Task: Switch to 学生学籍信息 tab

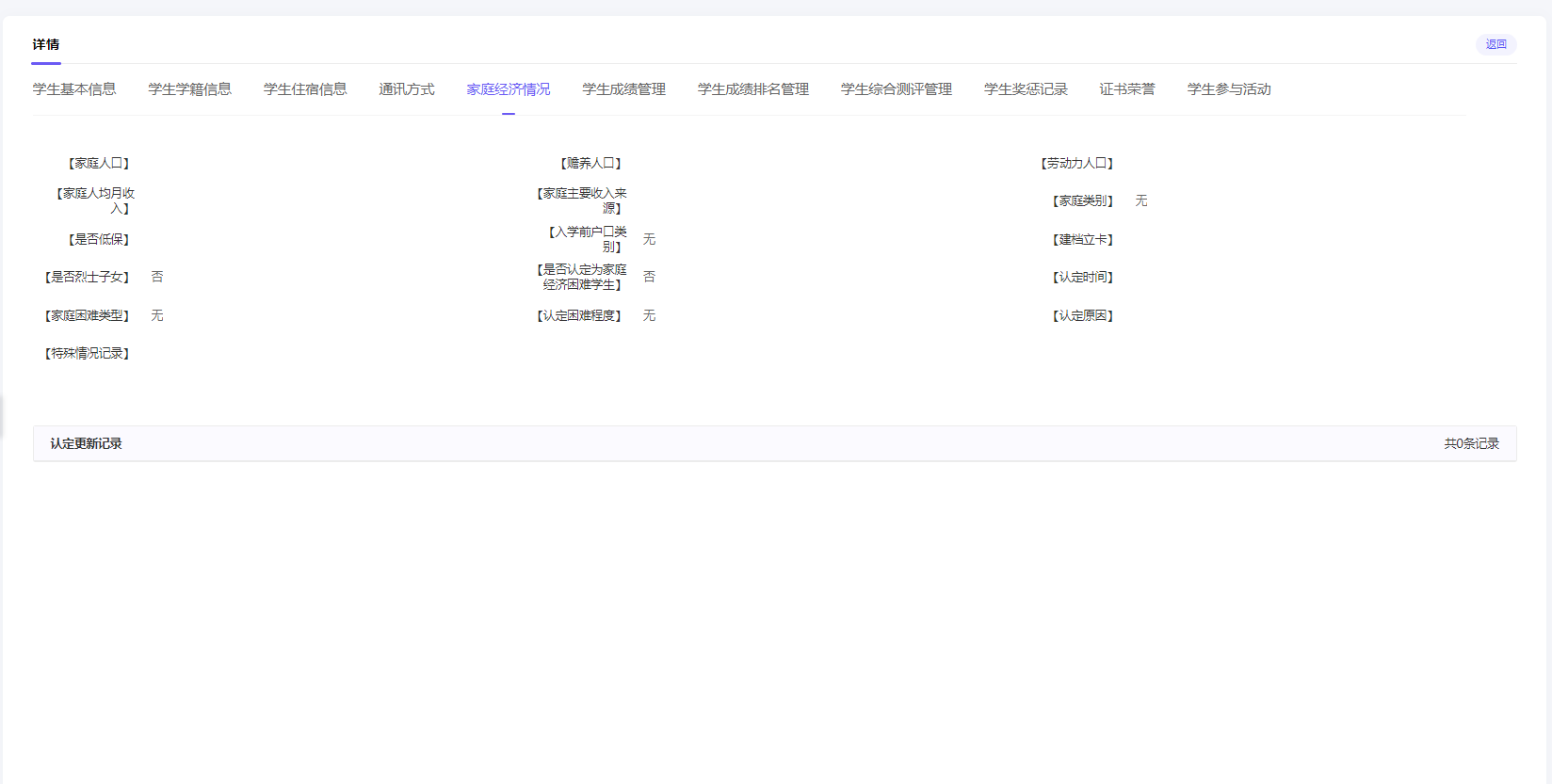Action: click(189, 89)
